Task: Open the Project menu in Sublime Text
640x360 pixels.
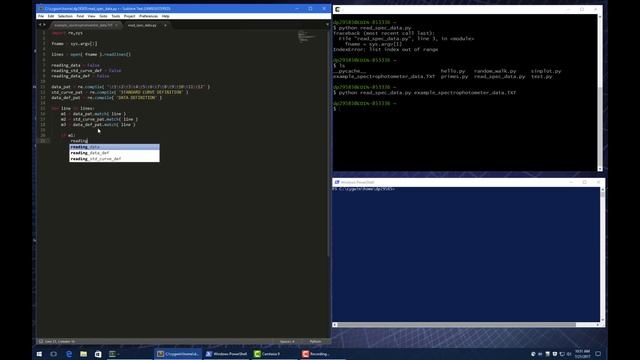Action: tap(129, 16)
